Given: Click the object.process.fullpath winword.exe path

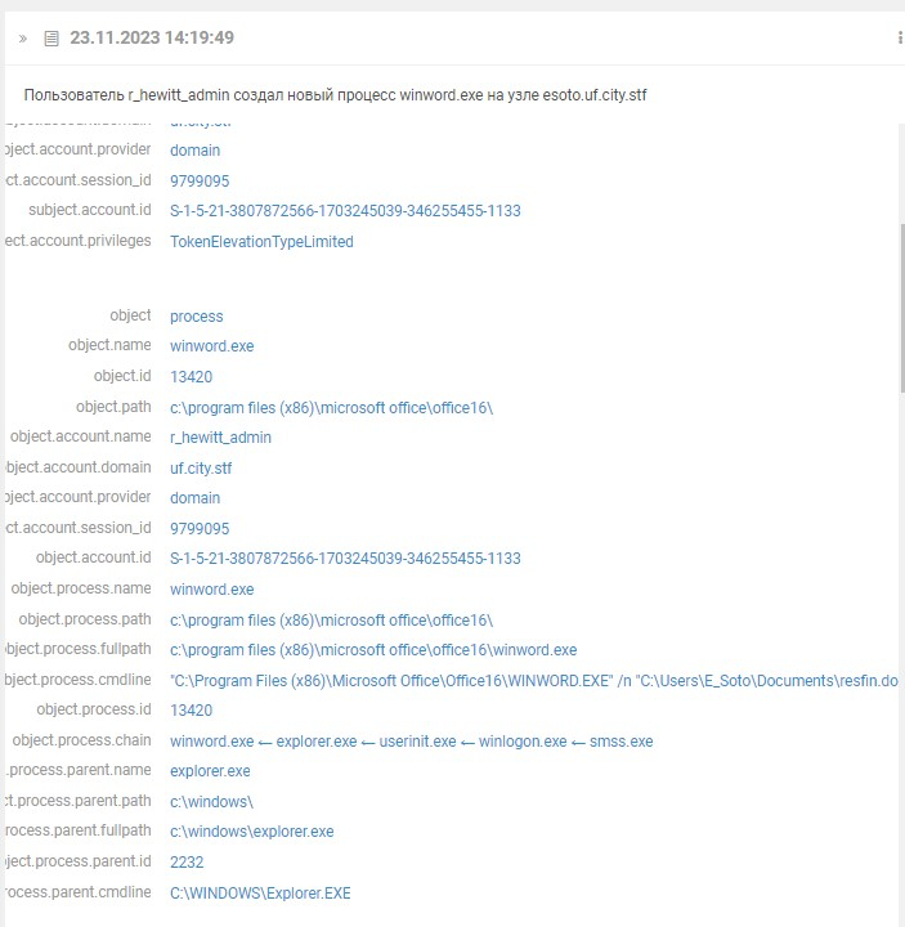Looking at the screenshot, I should coord(373,650).
